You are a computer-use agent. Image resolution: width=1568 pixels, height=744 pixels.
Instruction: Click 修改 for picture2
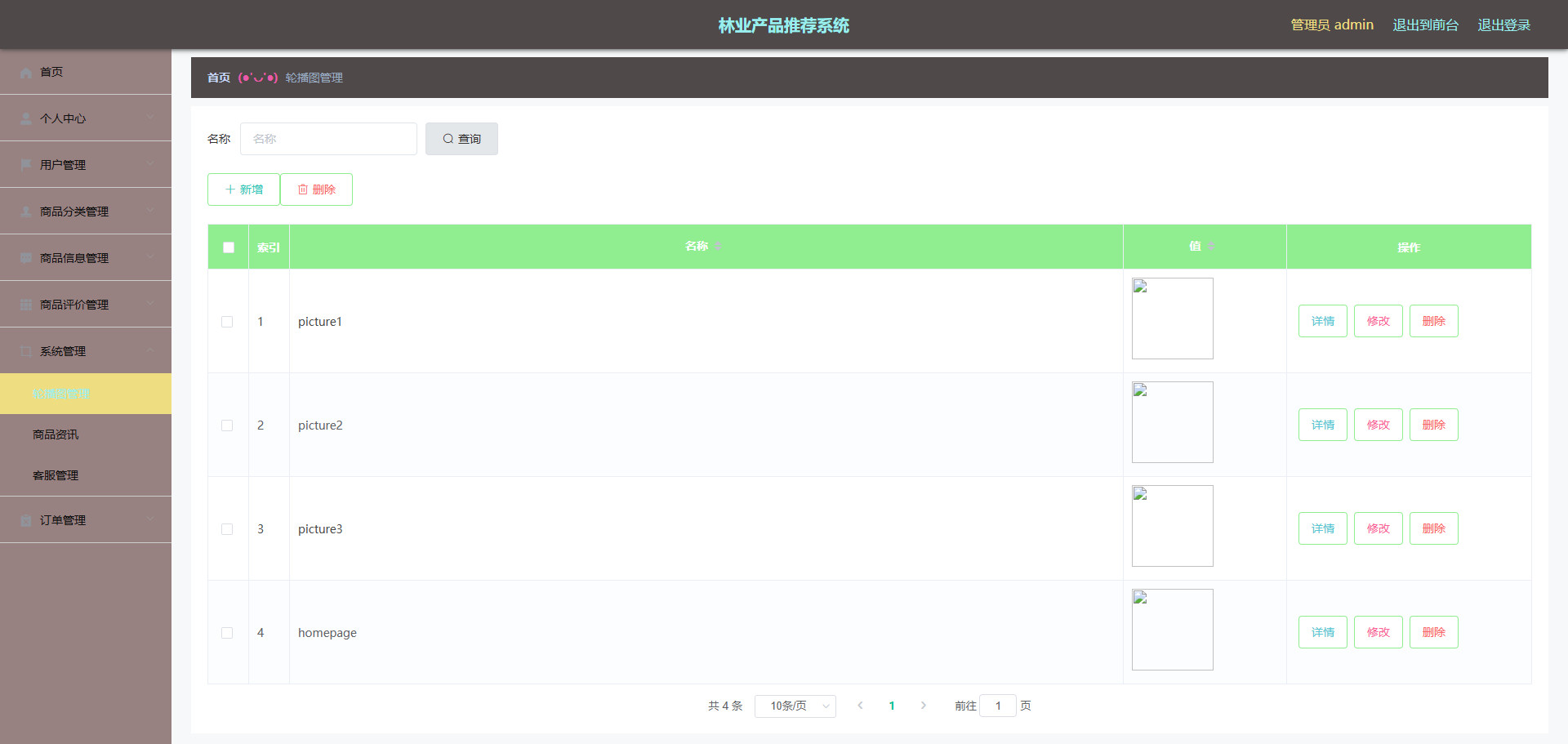pos(1379,425)
